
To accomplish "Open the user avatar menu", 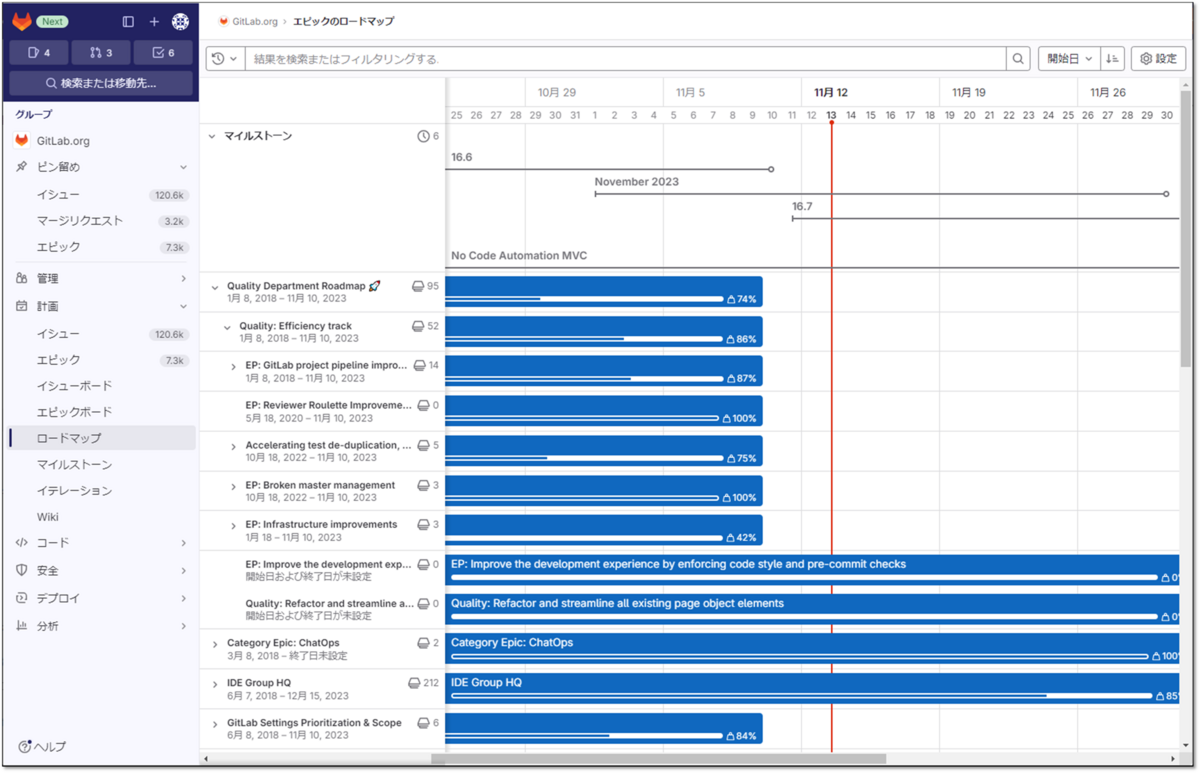I will 180,21.
